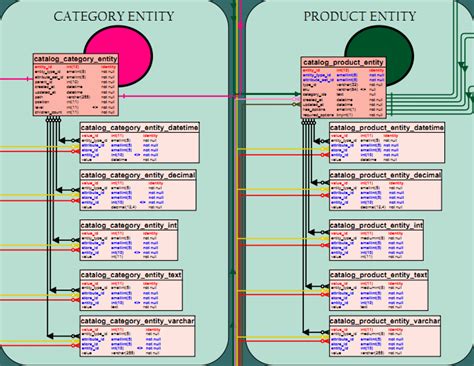Click has_options row in catalog_product_entity
The image size is (474, 366).
click(344, 109)
